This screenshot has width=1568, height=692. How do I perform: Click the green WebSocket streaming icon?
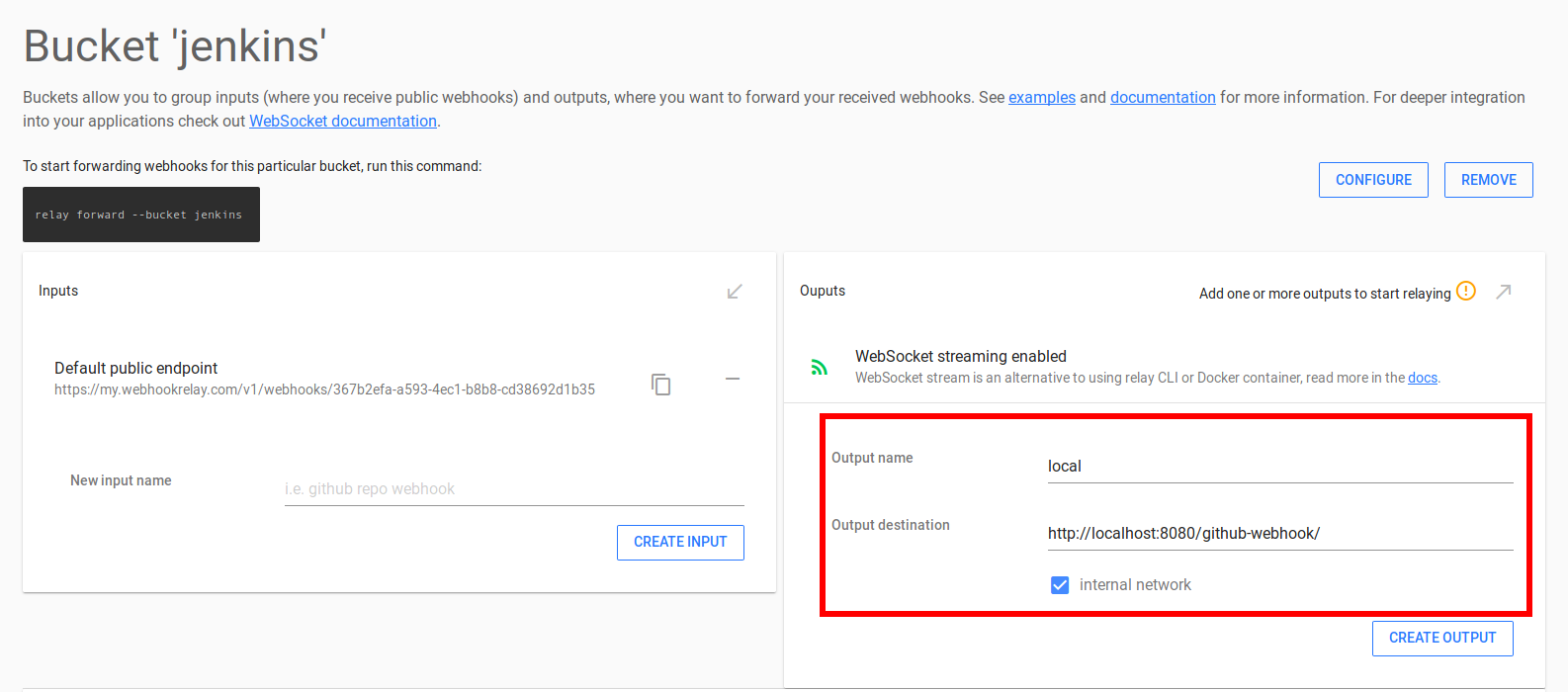point(820,368)
